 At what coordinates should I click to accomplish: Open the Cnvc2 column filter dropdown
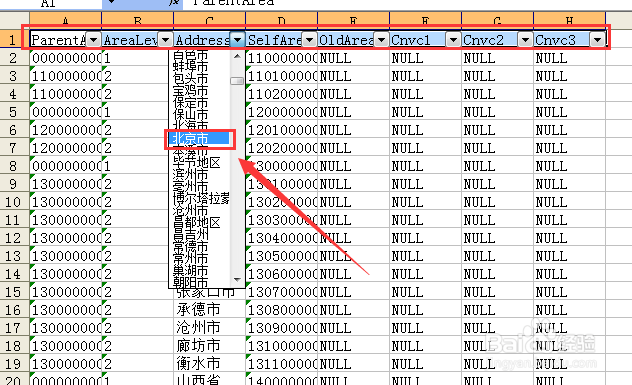click(525, 40)
